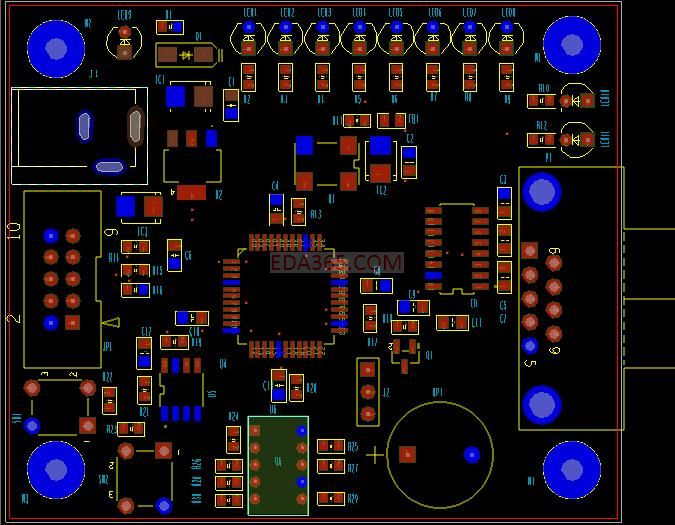Screen dimensions: 675x525
Task: Select resistor R25 beside U6
Action: [331, 446]
